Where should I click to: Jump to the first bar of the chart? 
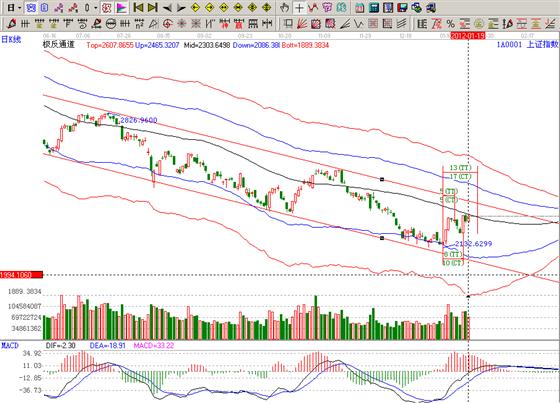point(138,8)
